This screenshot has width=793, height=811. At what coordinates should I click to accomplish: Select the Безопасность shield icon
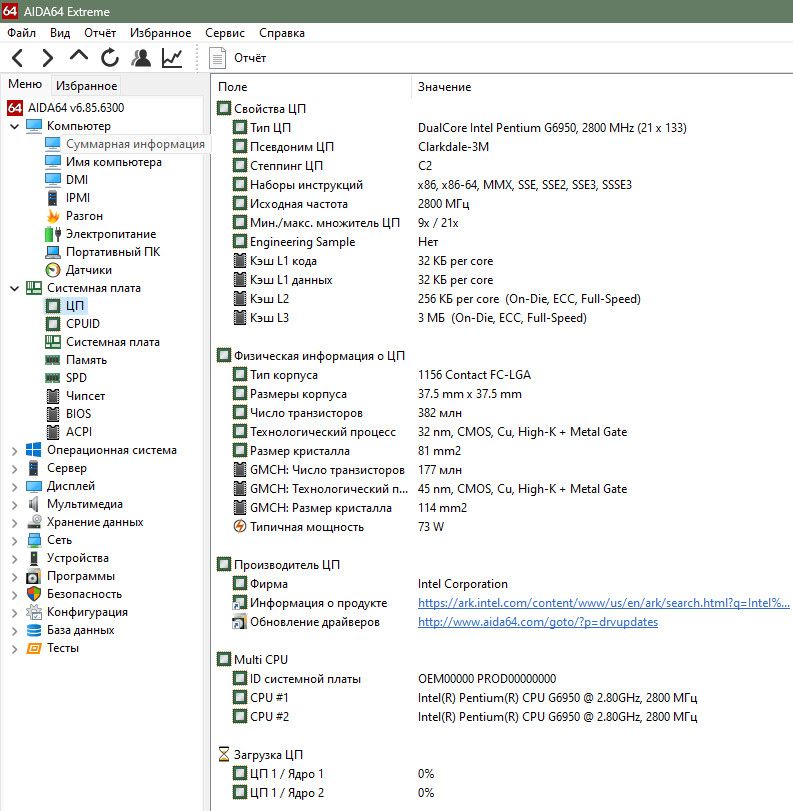pyautogui.click(x=34, y=594)
